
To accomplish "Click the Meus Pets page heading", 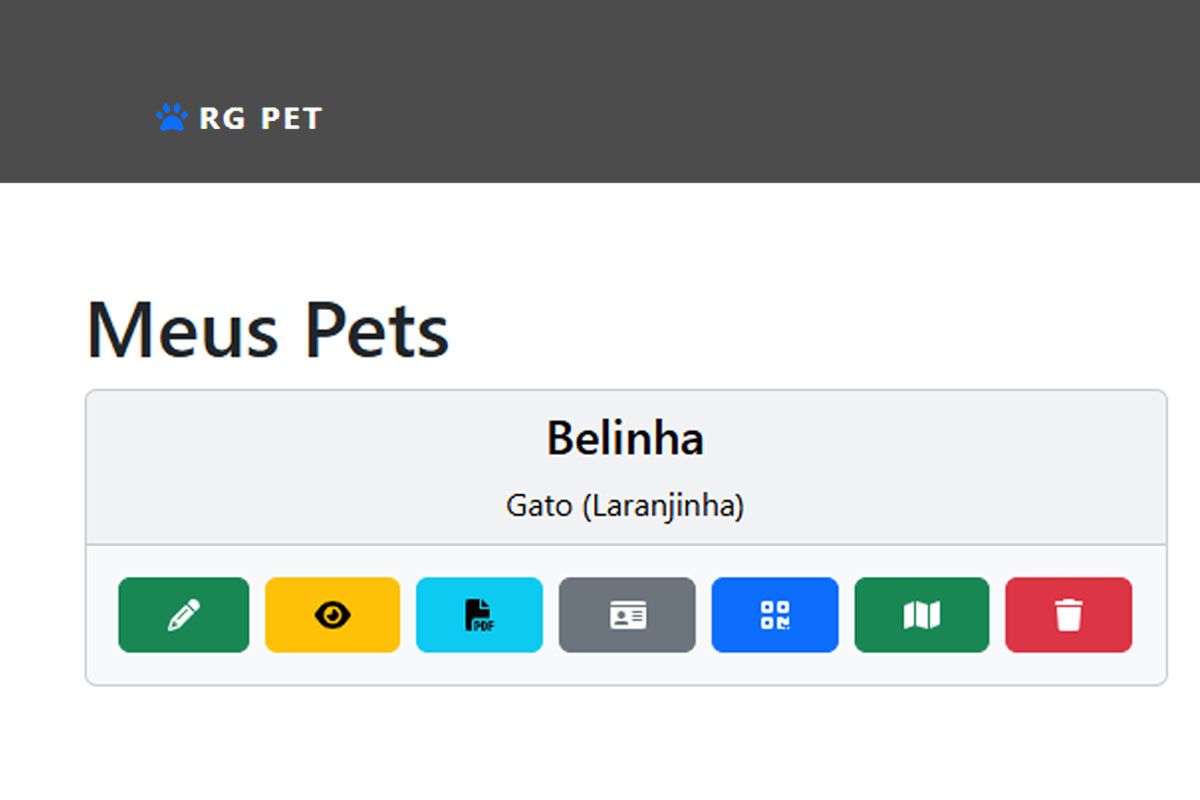I will click(268, 330).
